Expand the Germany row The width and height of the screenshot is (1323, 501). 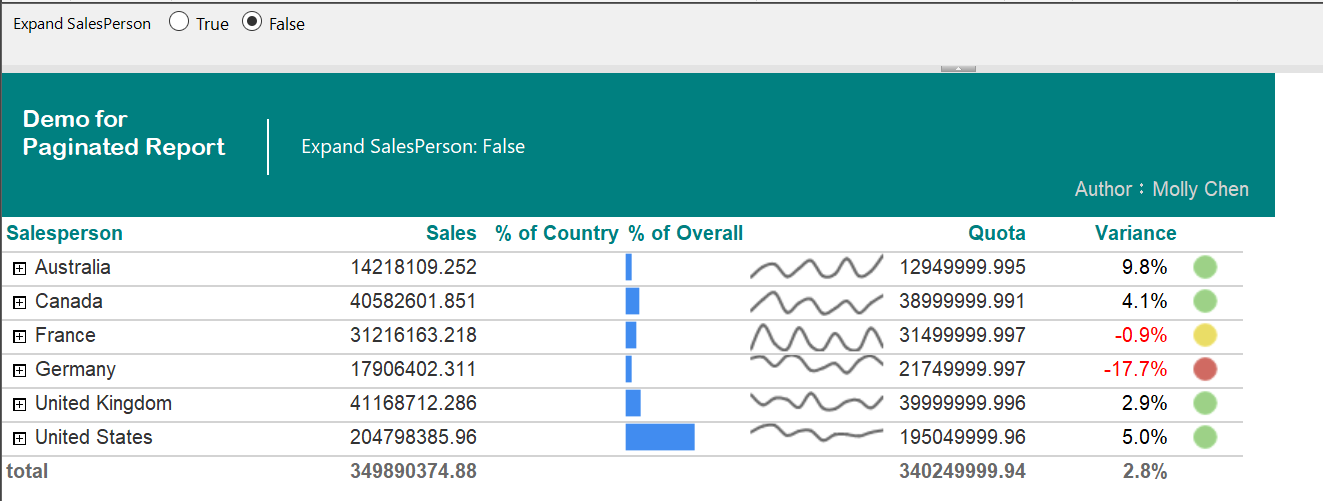pos(19,370)
